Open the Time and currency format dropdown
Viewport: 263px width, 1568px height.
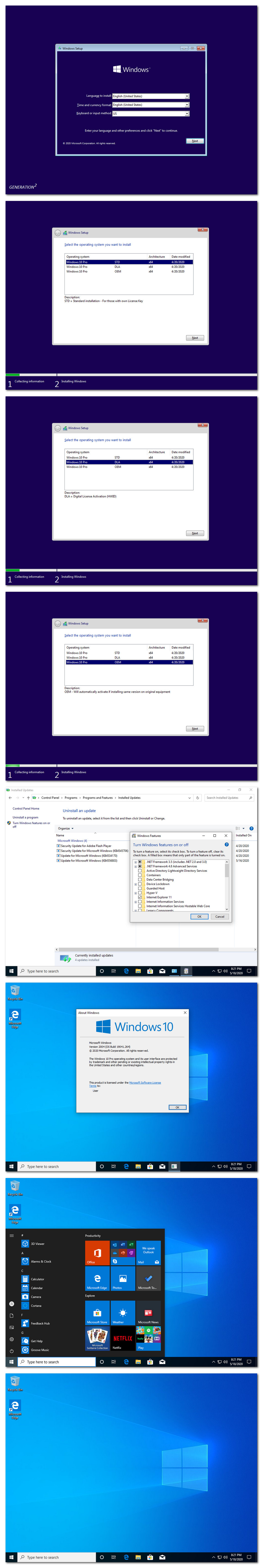[x=151, y=105]
